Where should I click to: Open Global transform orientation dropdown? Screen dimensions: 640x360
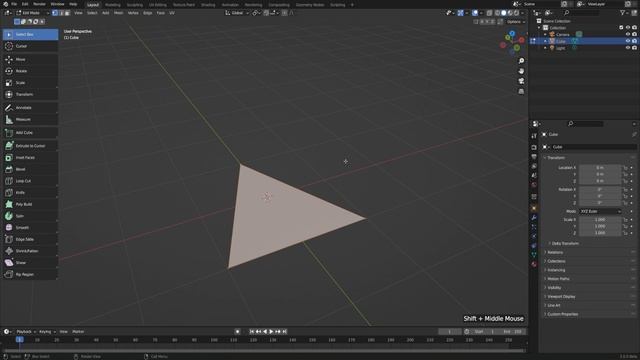(237, 13)
